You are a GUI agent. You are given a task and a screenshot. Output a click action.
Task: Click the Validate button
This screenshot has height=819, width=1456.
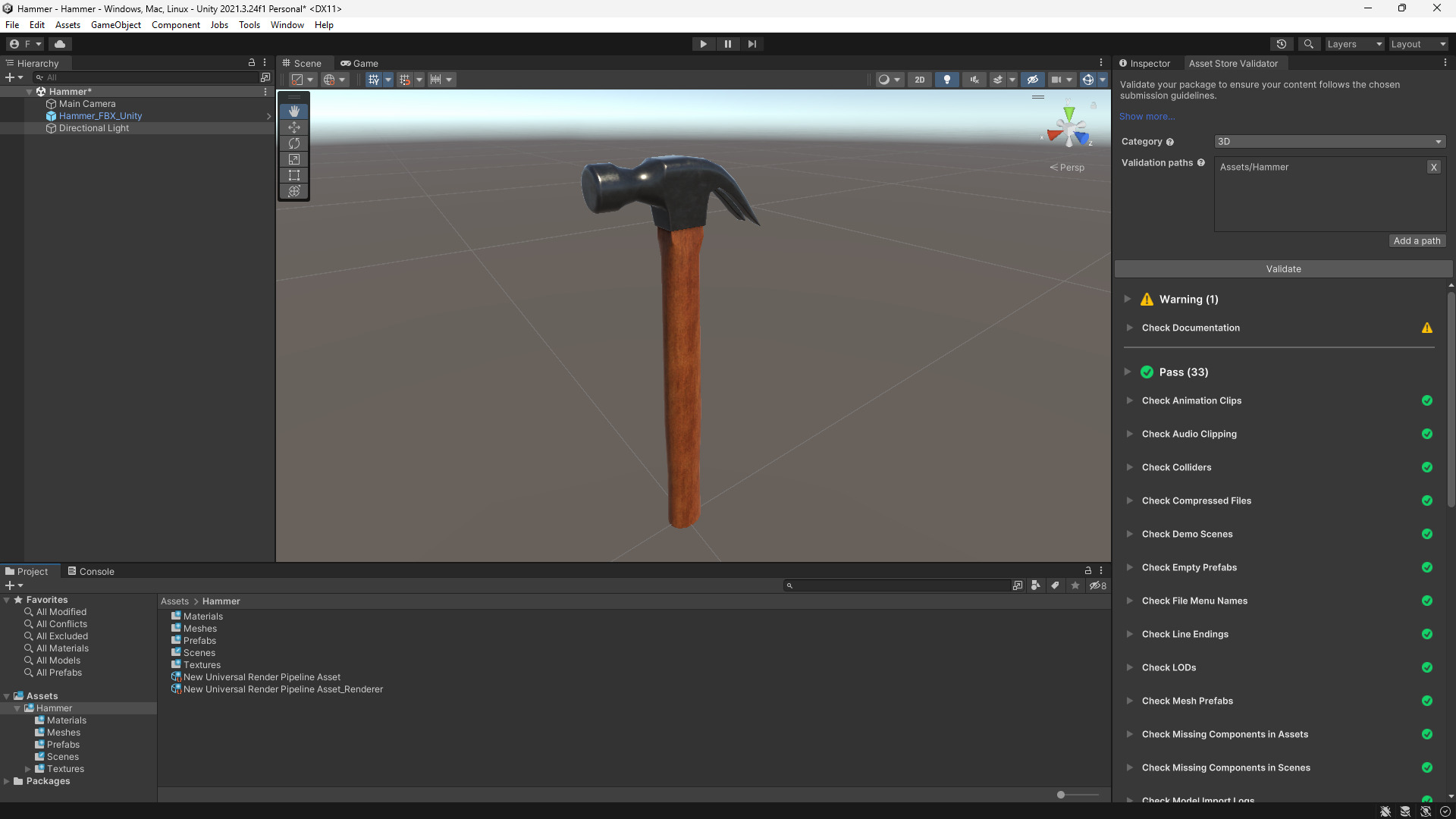(x=1283, y=268)
